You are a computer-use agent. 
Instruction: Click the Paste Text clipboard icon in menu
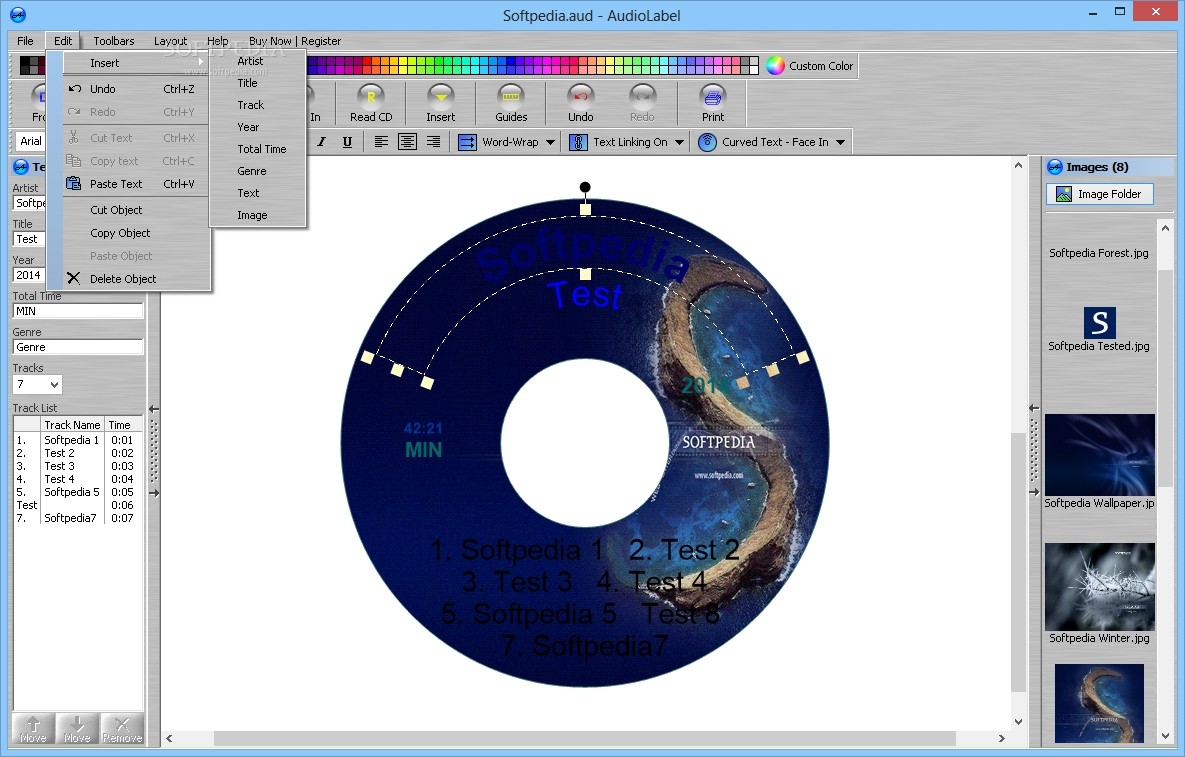click(73, 183)
